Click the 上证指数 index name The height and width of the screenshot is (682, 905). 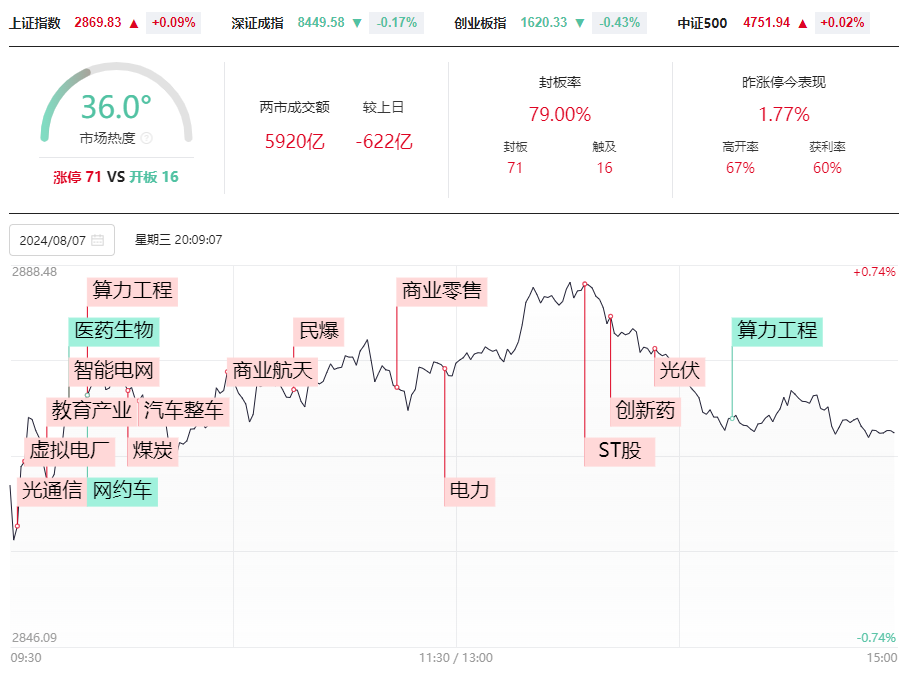point(35,23)
